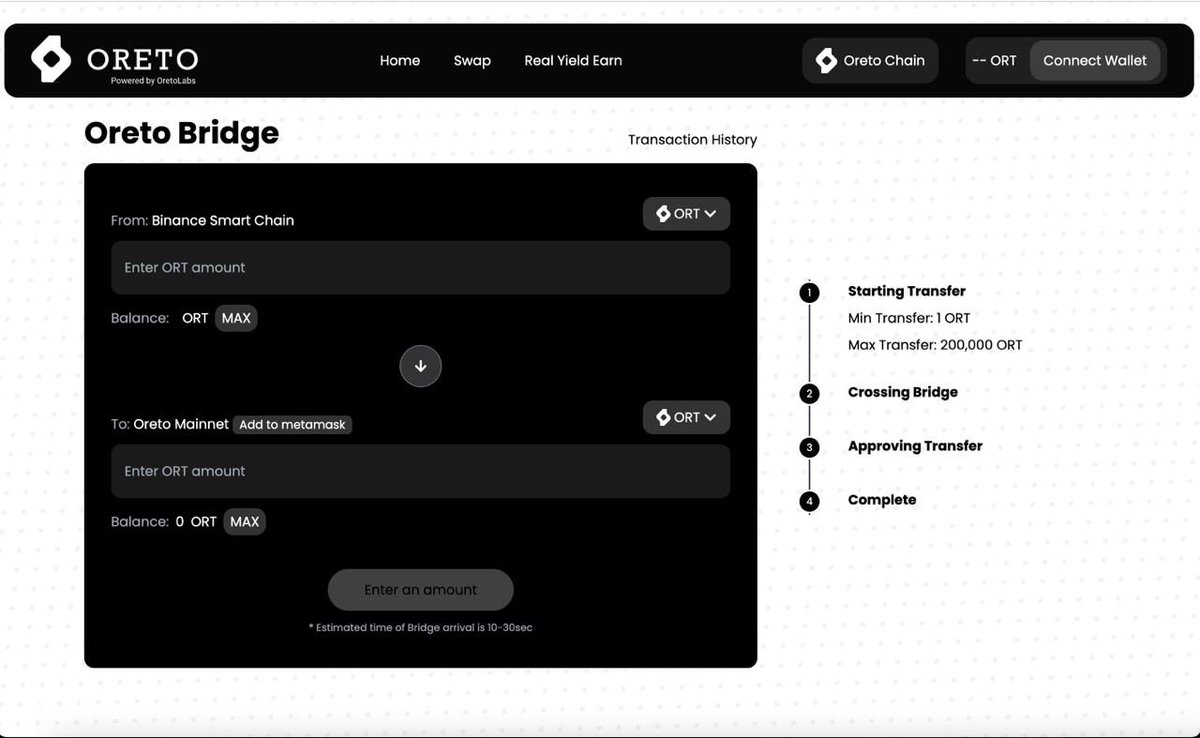Open Real Yield Earn page
The height and width of the screenshot is (738, 1200).
click(573, 61)
